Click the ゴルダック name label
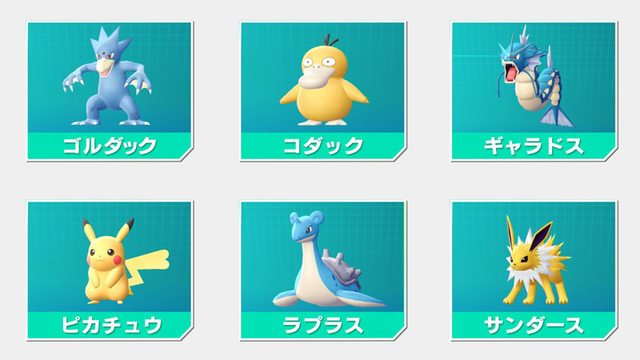This screenshot has width=640, height=360. (x=109, y=146)
